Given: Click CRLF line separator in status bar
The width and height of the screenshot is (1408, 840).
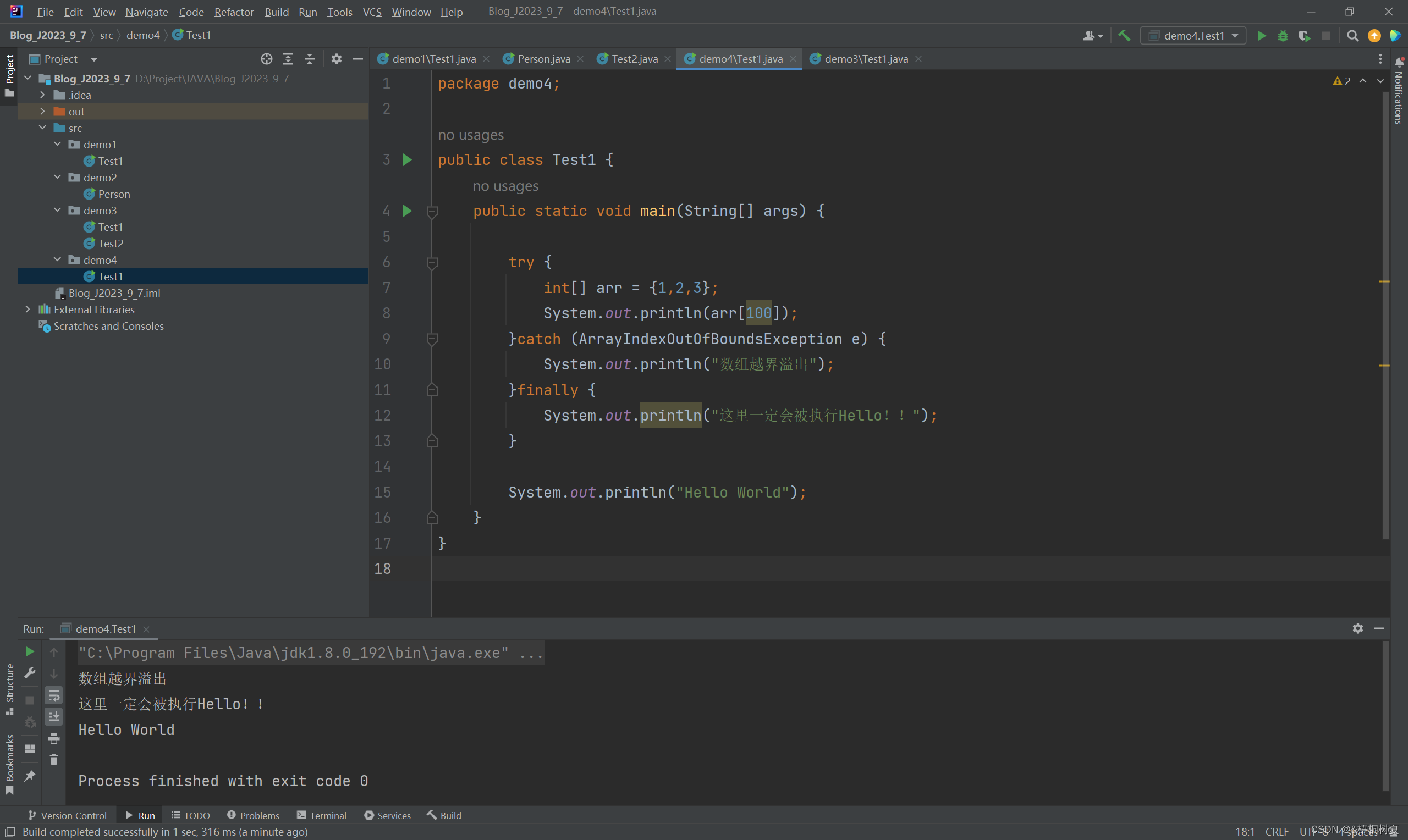Looking at the screenshot, I should [1277, 832].
